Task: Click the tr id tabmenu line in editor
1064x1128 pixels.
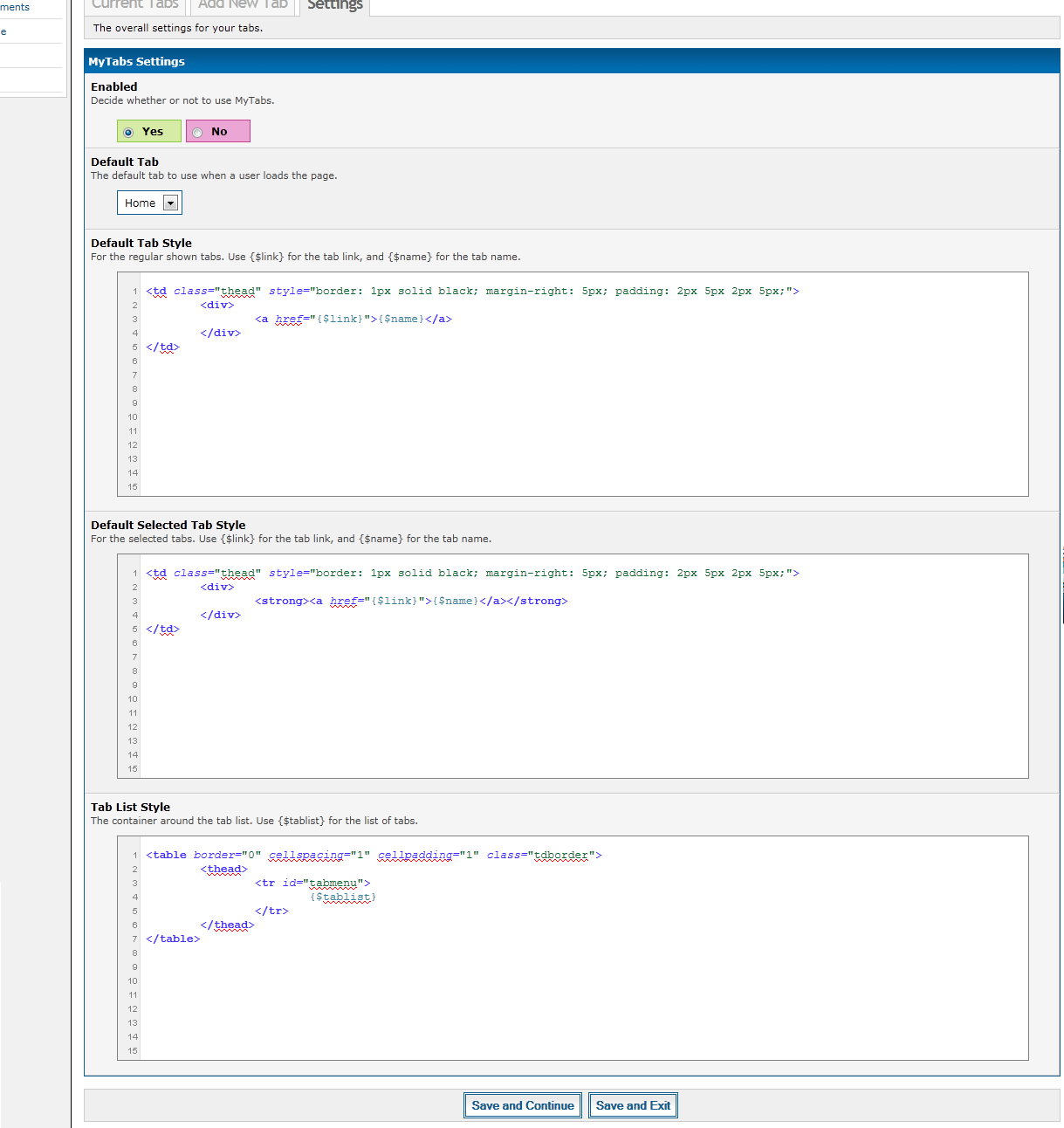Action: pyautogui.click(x=312, y=884)
